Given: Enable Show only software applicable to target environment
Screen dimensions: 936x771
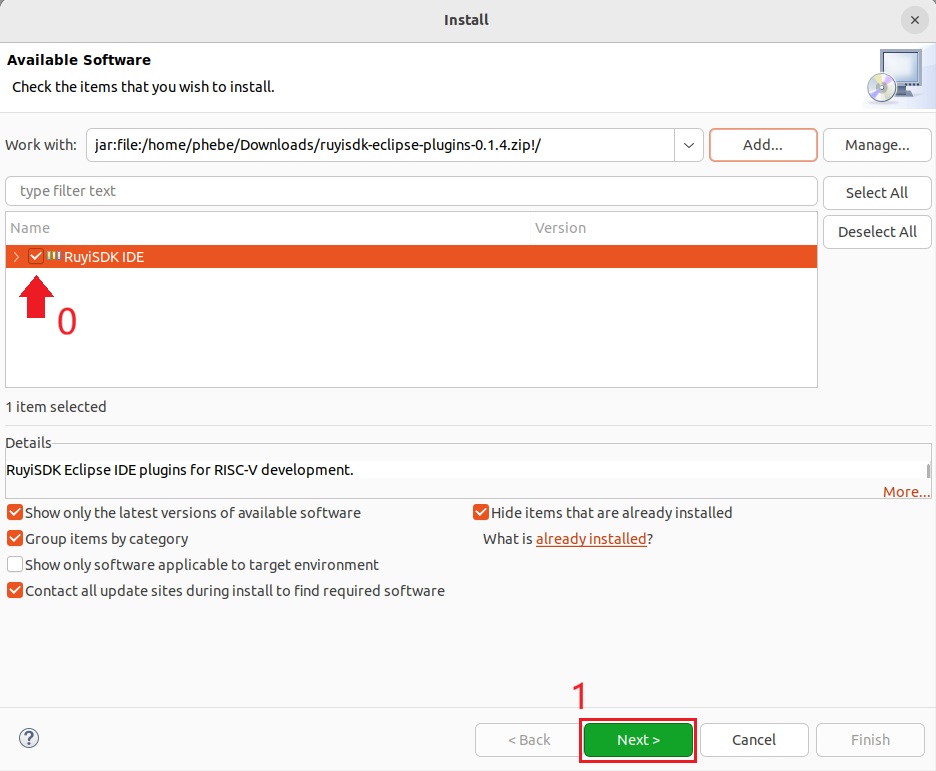Looking at the screenshot, I should point(15,565).
